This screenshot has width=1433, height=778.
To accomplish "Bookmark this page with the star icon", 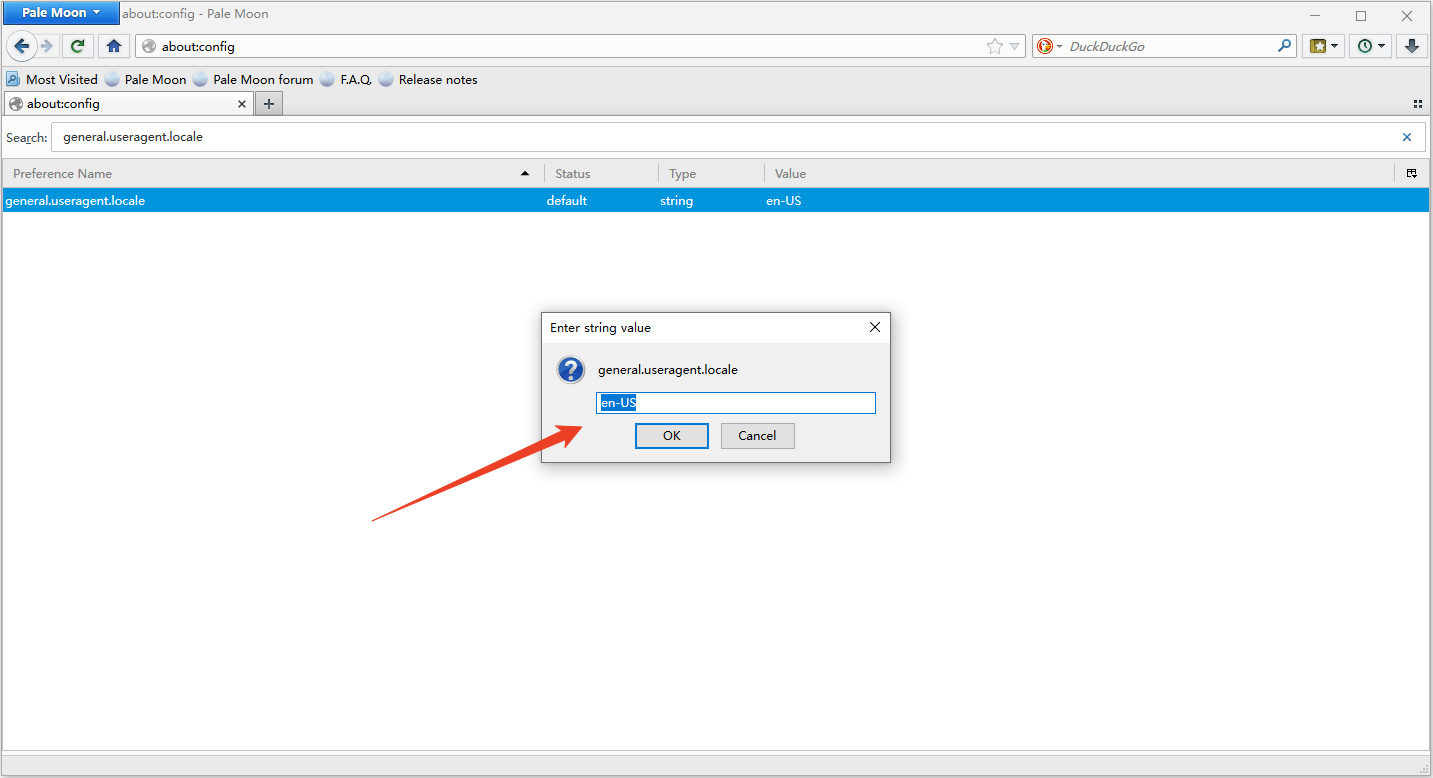I will pyautogui.click(x=994, y=46).
